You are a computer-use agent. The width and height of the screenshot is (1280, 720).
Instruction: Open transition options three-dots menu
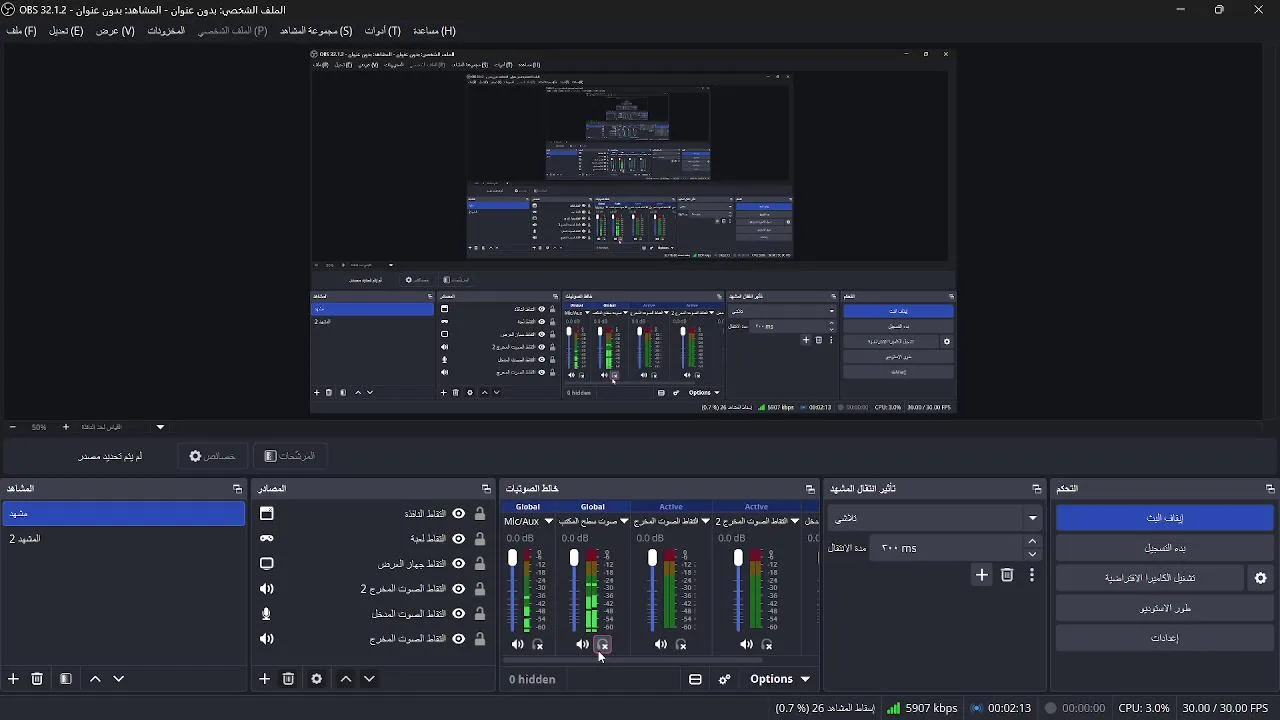[x=1032, y=575]
